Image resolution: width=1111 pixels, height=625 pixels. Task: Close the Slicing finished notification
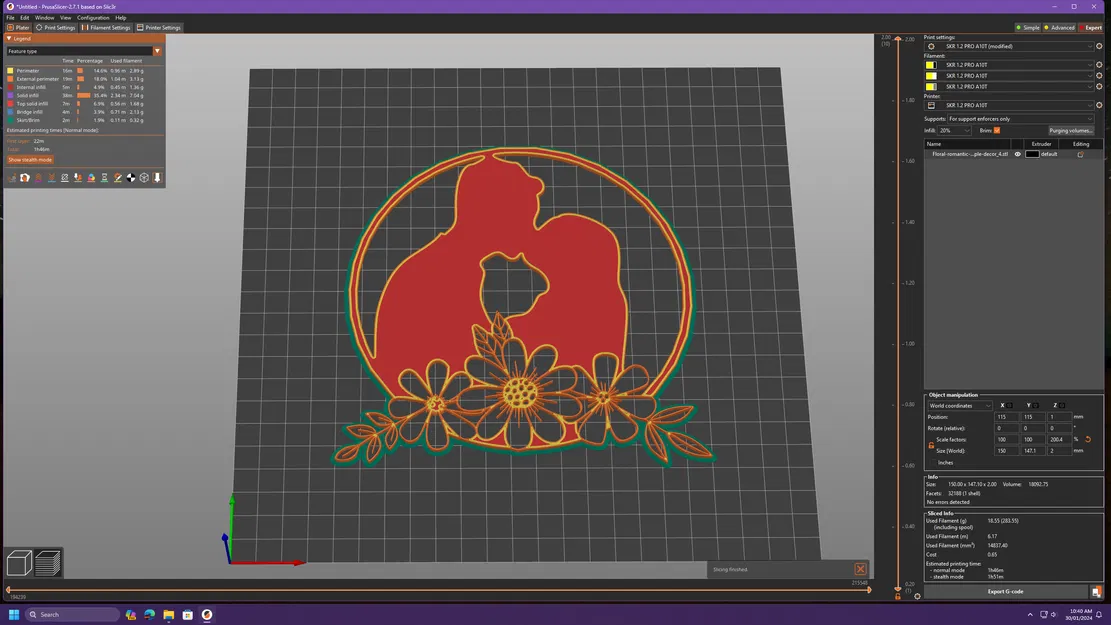coord(860,569)
